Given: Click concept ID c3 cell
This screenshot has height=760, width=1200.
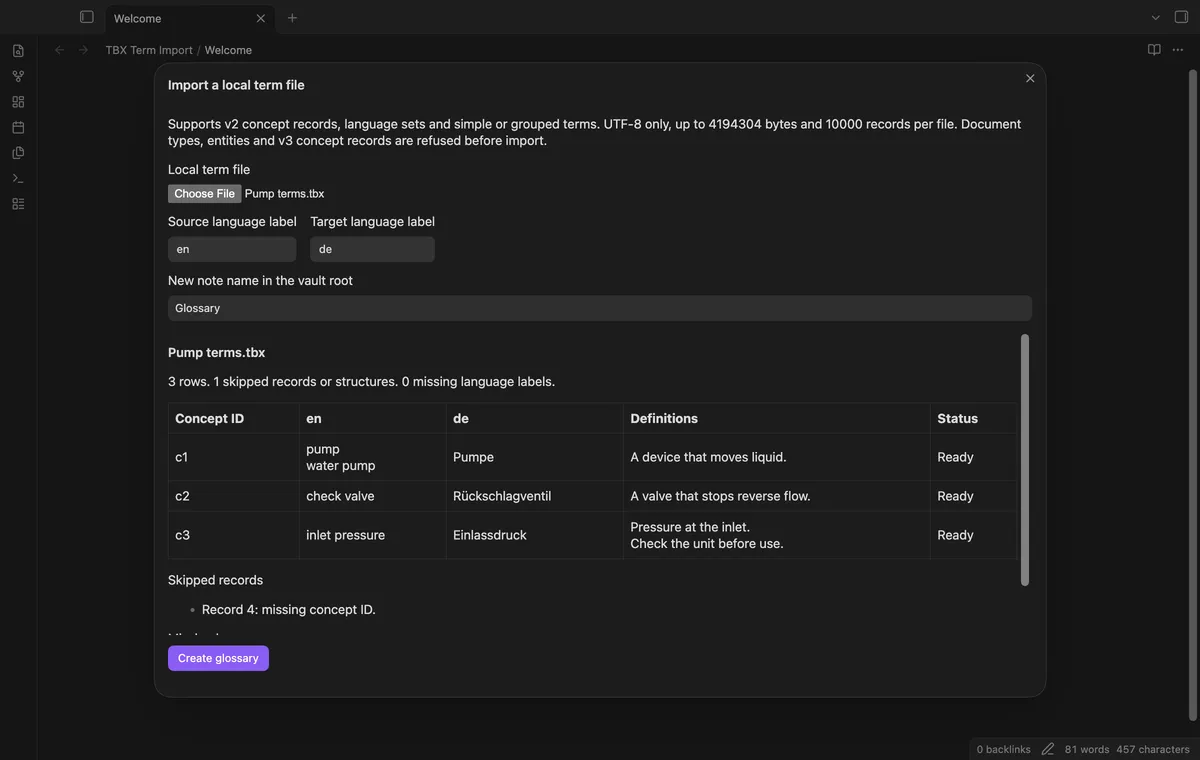Looking at the screenshot, I should coord(234,535).
